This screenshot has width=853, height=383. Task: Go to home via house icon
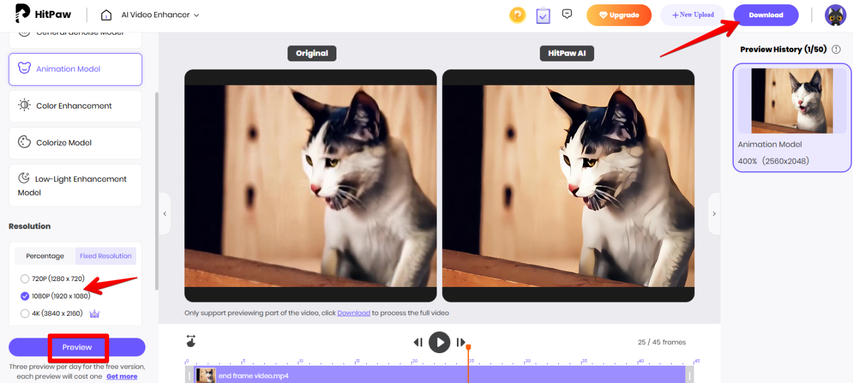(107, 15)
